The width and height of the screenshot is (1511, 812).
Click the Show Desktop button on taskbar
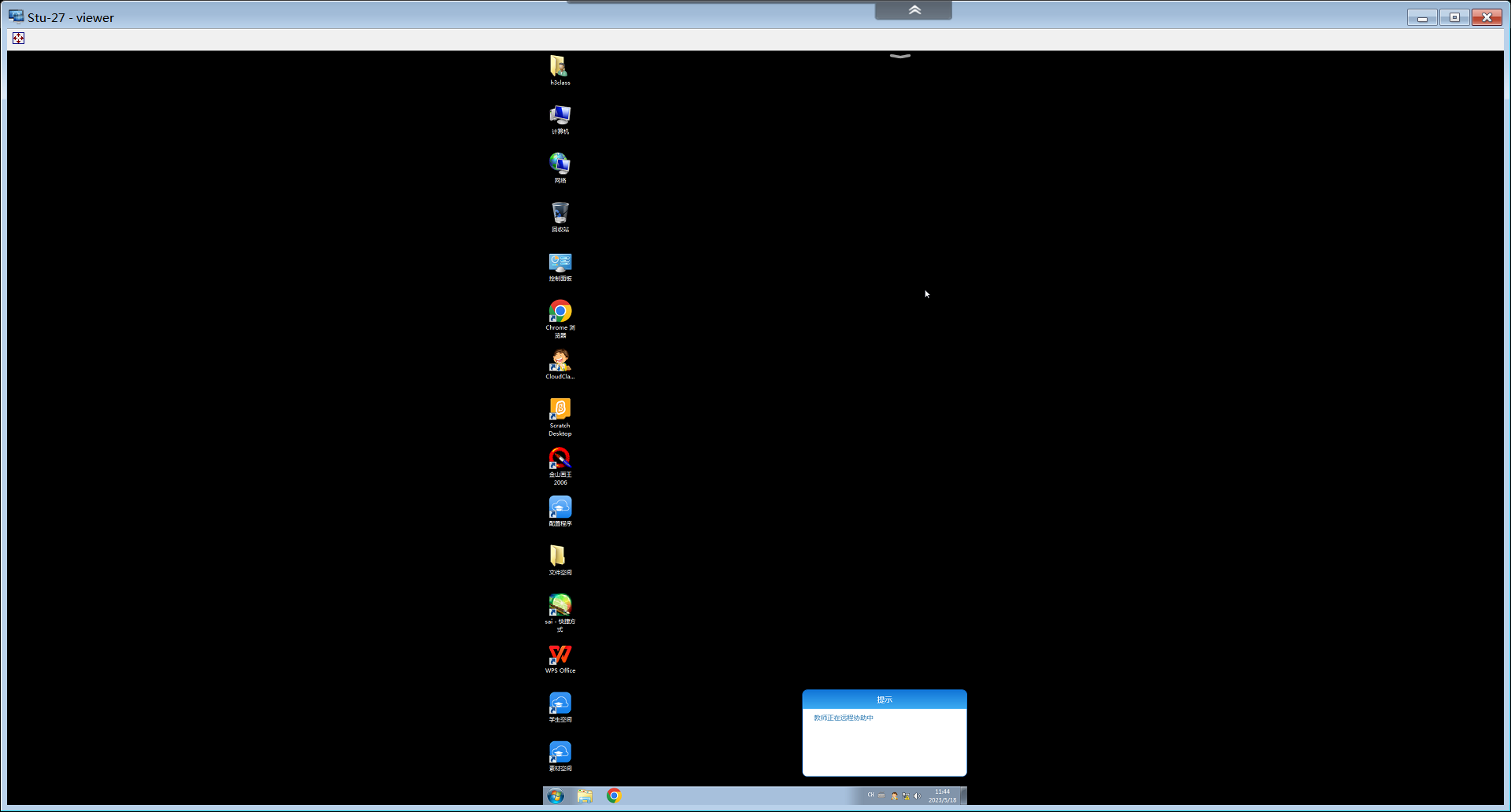pyautogui.click(x=963, y=795)
